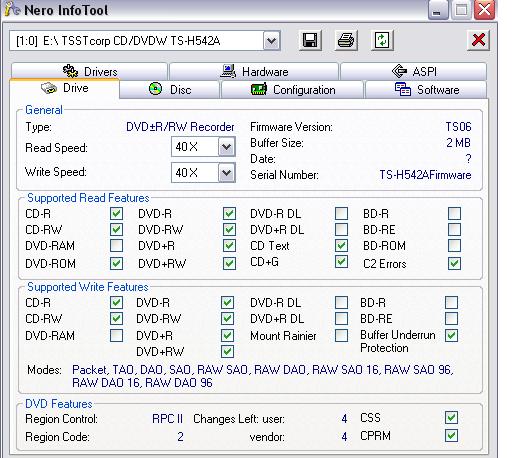Toggle CD-R checkbox under Supported Read Features
The height and width of the screenshot is (458, 512).
click(116, 214)
